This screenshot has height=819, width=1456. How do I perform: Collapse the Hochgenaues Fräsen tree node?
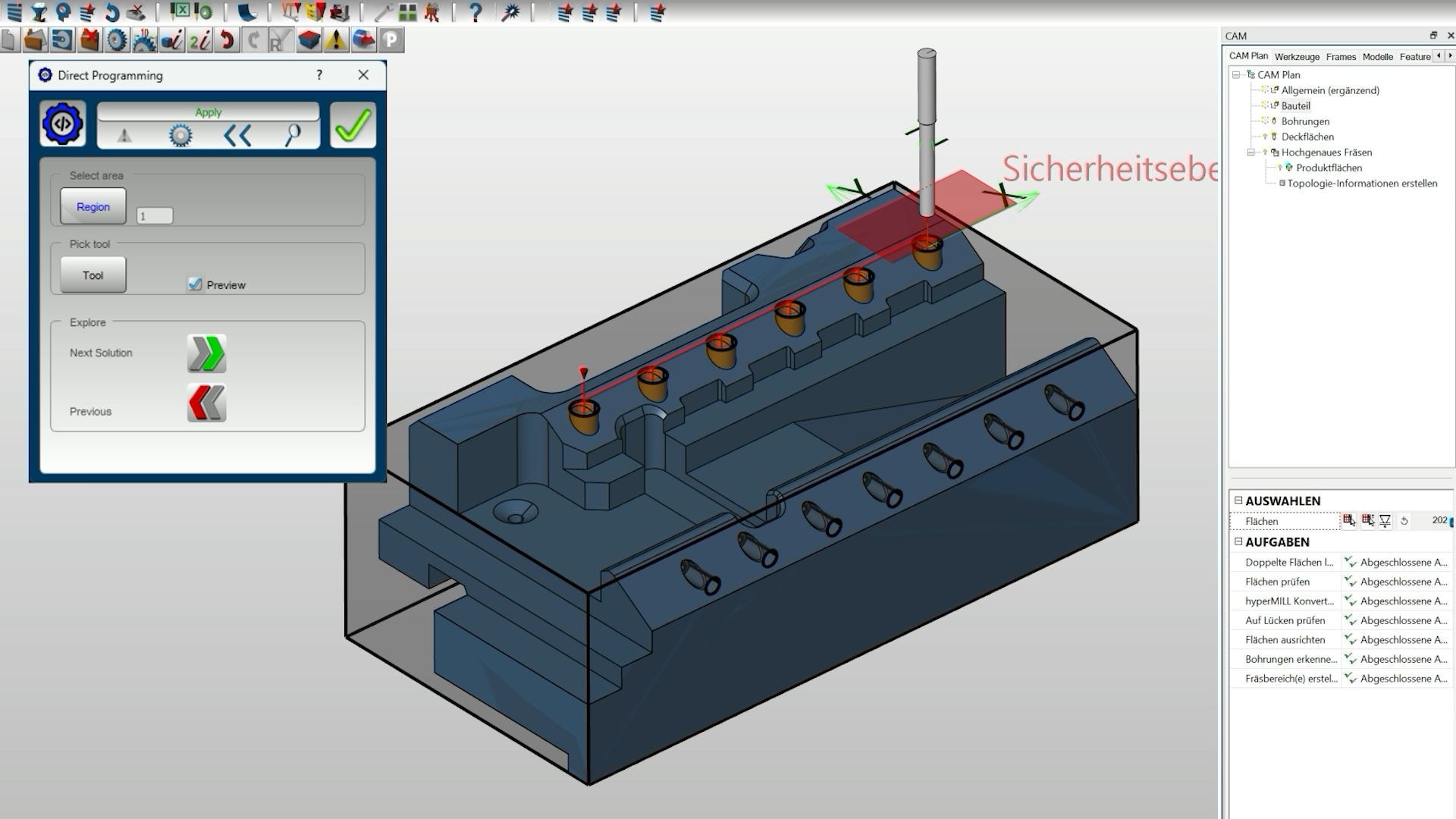click(1251, 152)
